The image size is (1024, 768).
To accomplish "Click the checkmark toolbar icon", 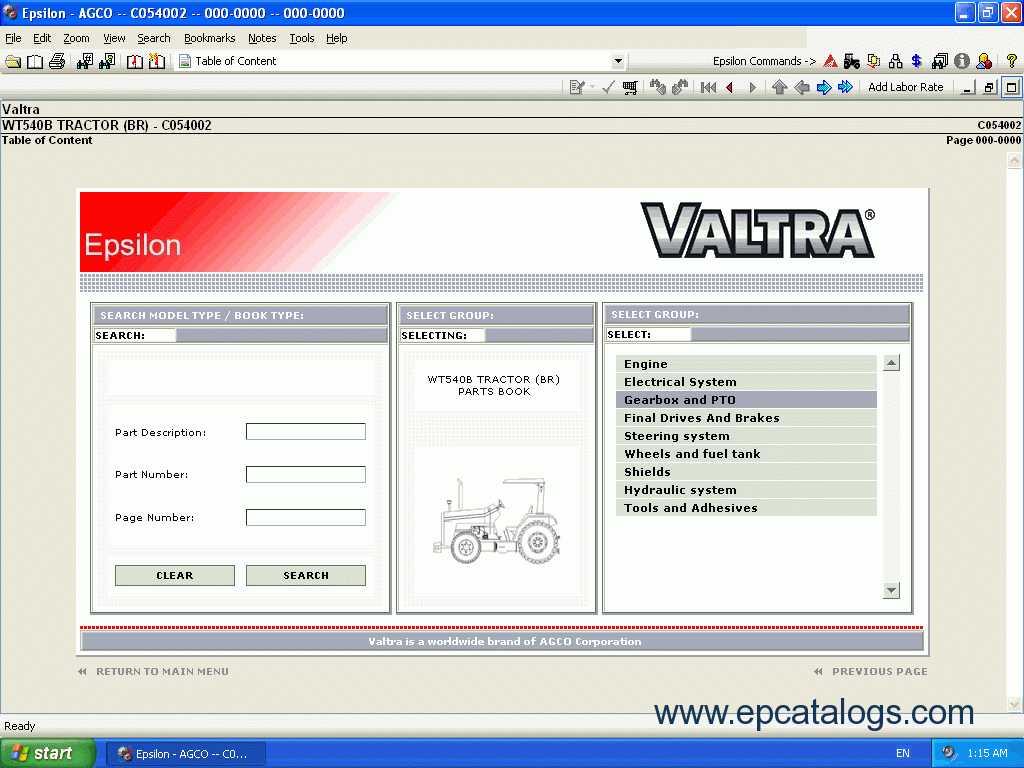I will click(x=608, y=87).
